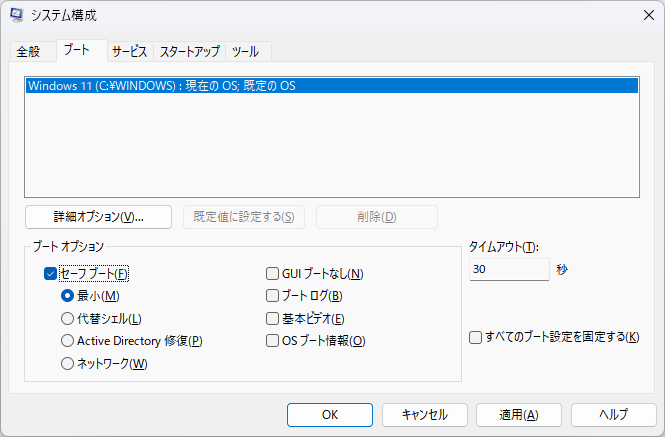Go to the スタートアップ tab
665x437 pixels.
point(191,52)
